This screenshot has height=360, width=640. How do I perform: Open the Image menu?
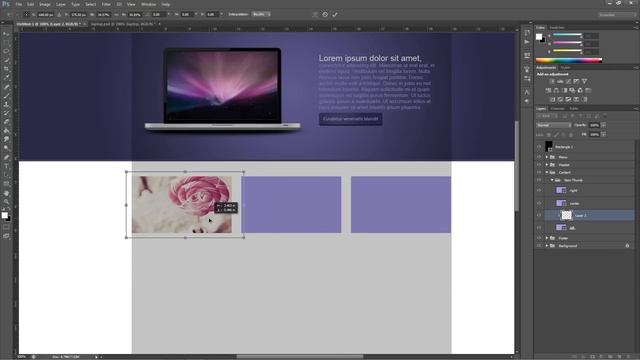[45, 4]
